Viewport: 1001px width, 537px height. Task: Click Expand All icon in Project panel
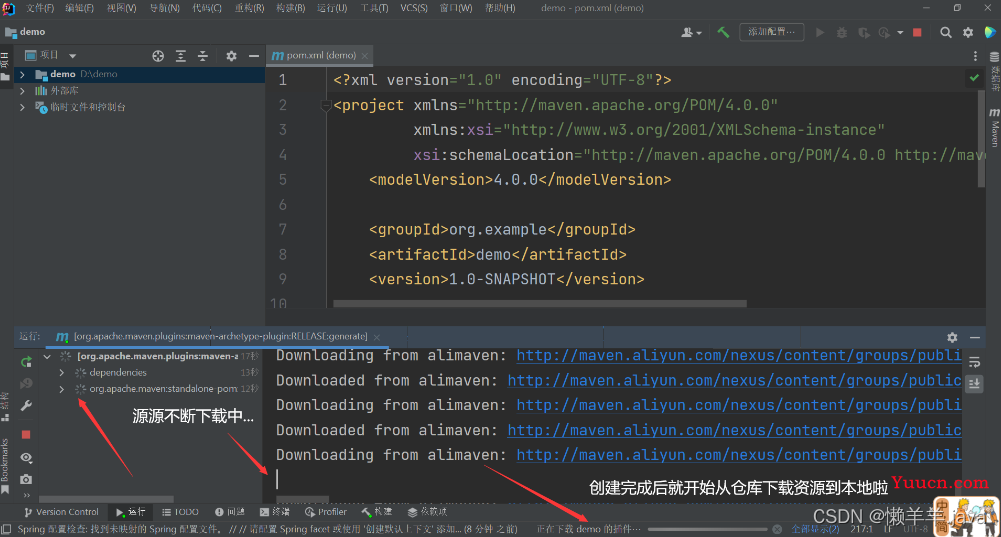pyautogui.click(x=181, y=56)
